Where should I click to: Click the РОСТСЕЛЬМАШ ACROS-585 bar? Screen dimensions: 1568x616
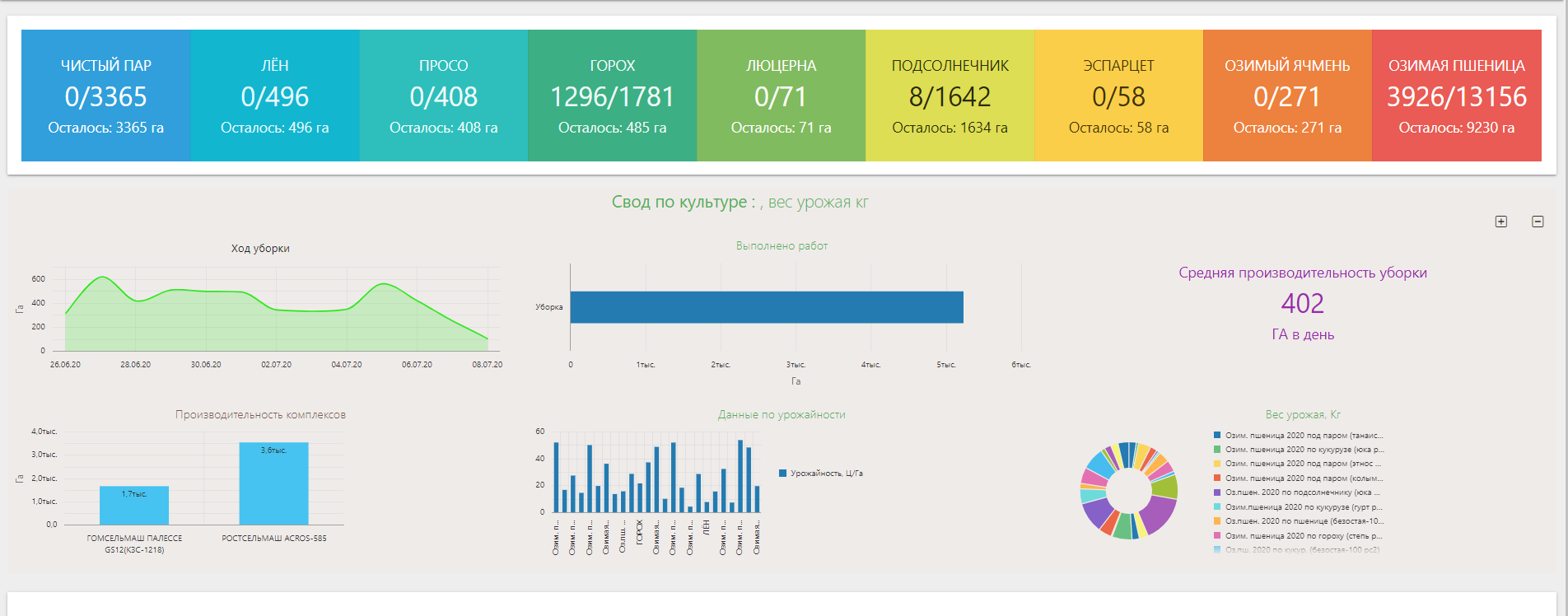273,486
